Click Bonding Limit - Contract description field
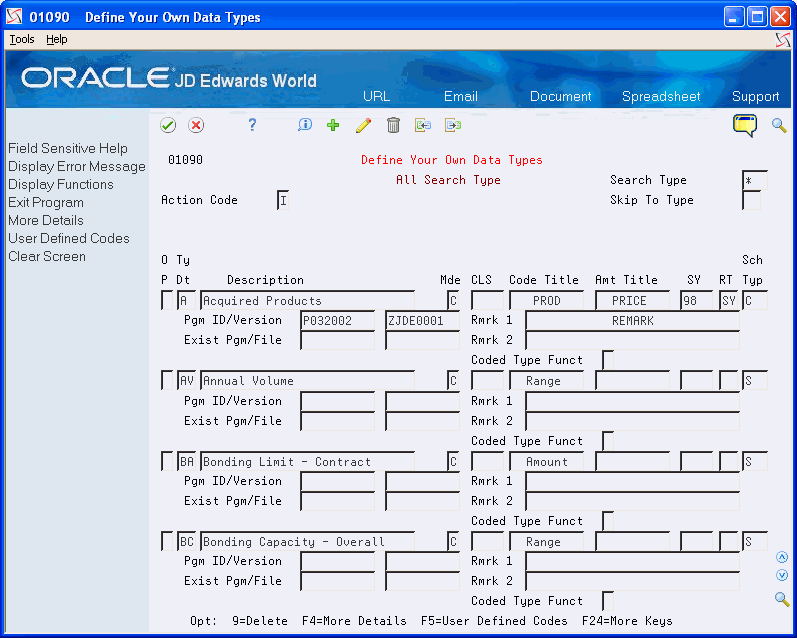Viewport: 797px width, 638px height. [308, 462]
